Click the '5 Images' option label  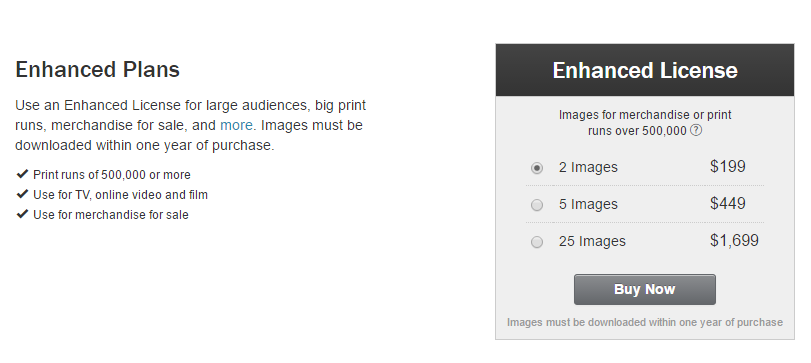tap(588, 204)
